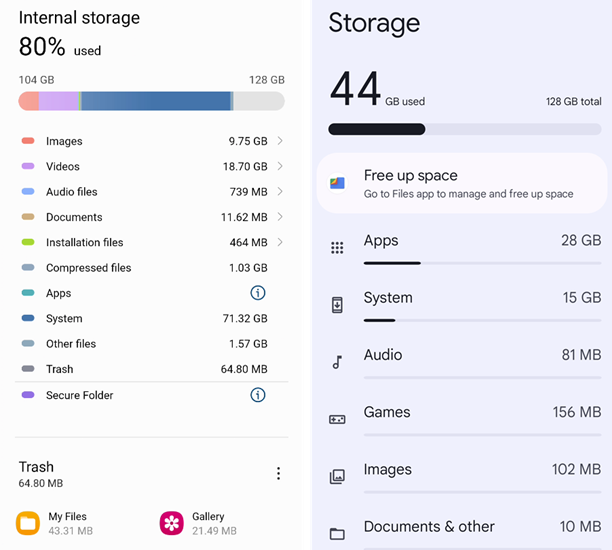This screenshot has height=550, width=612.
Task: Tap the 1.03 GB Compressed files value
Action: [x=248, y=268]
